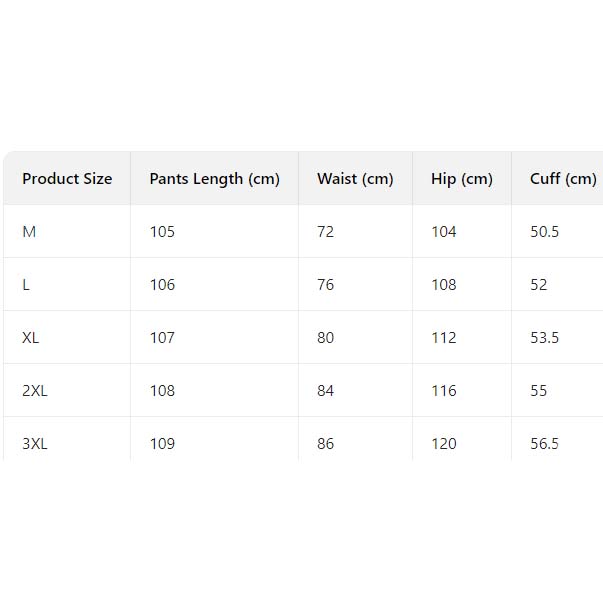Click the hip value 108
The image size is (603, 603).
point(443,285)
